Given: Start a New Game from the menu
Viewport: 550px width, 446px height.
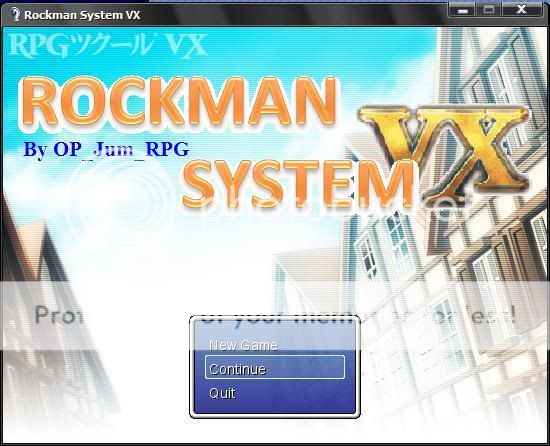Looking at the screenshot, I should tap(243, 345).
